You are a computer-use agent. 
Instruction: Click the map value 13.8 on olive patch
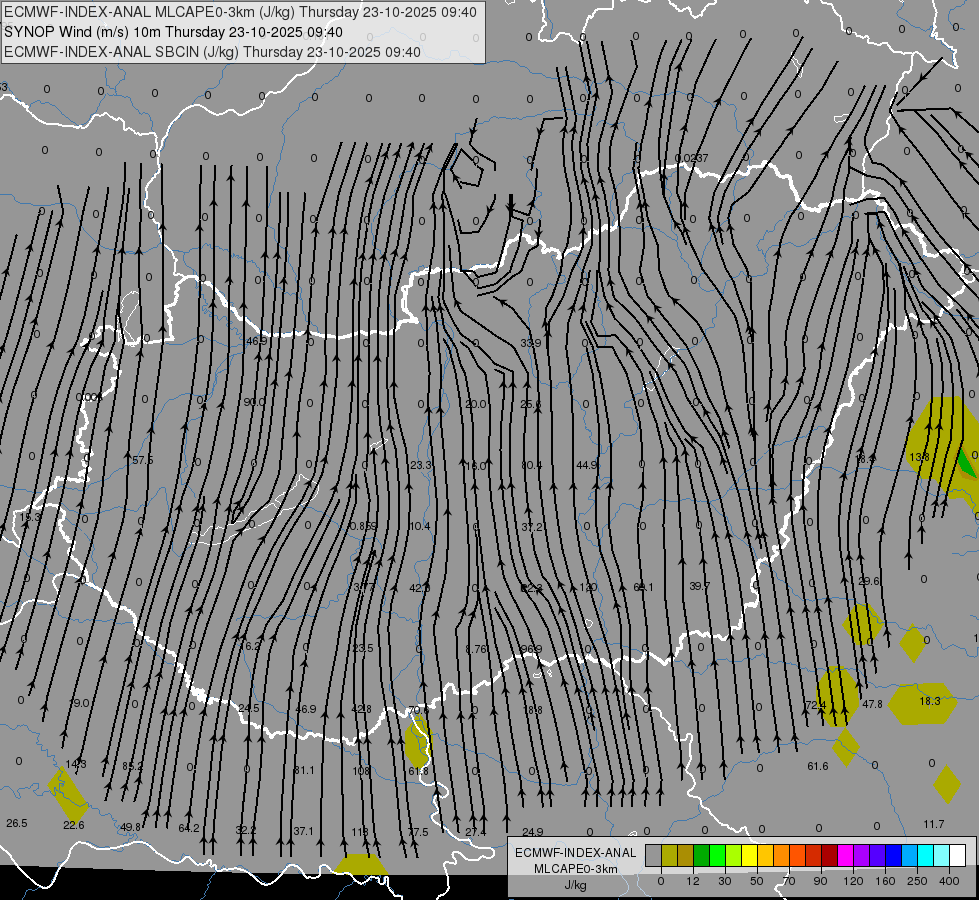tap(919, 458)
